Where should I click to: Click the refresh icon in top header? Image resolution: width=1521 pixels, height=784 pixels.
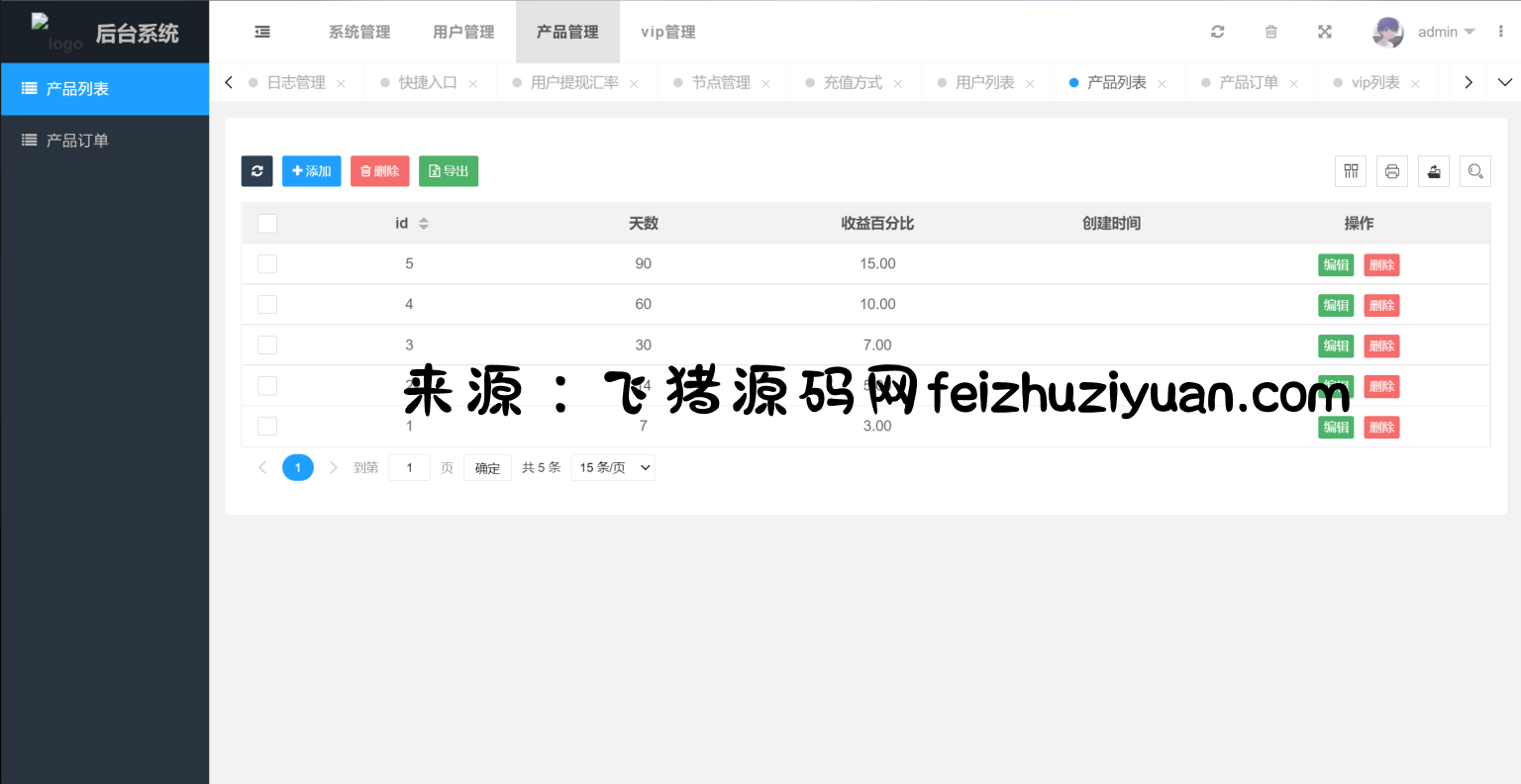[x=1217, y=32]
